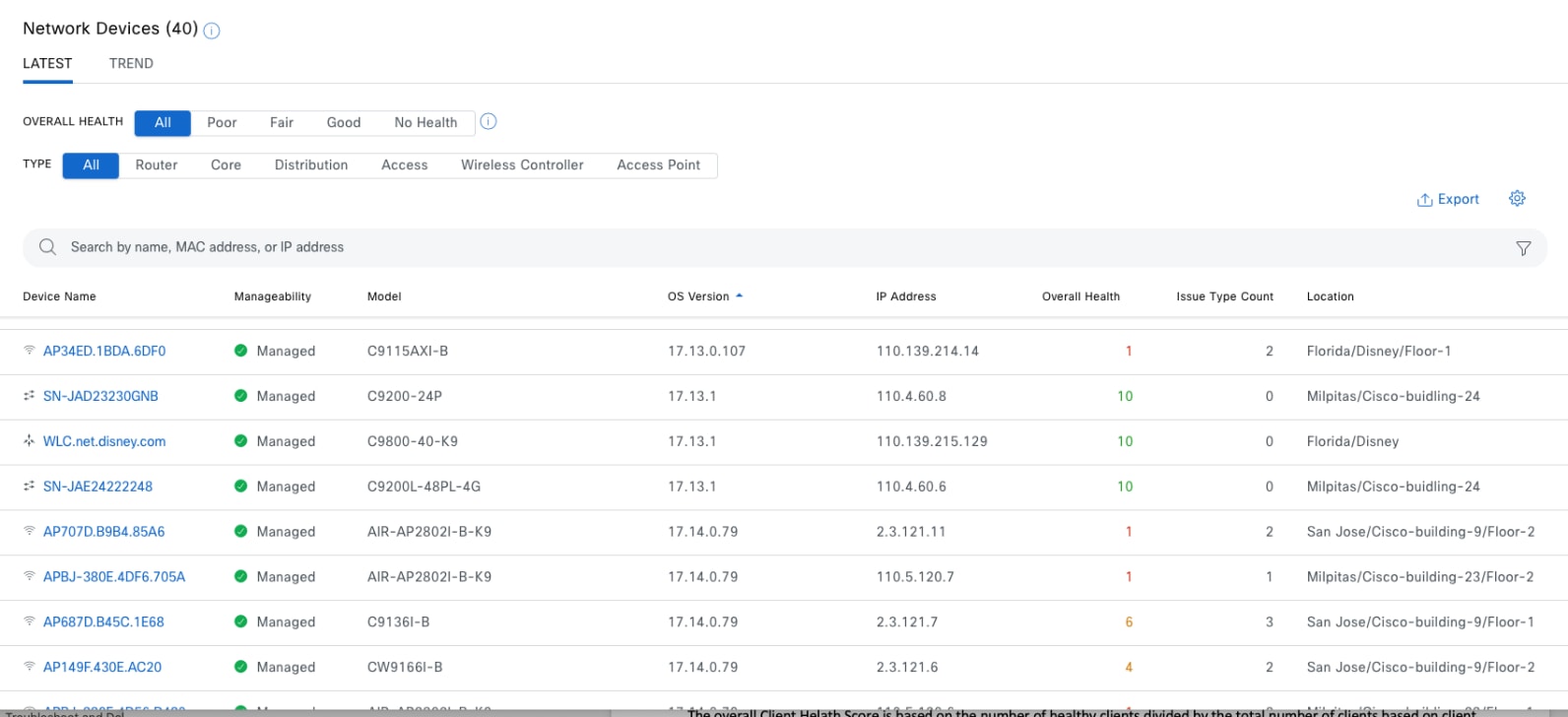1568x717 pixels.
Task: Export the network devices list
Action: [x=1448, y=200]
